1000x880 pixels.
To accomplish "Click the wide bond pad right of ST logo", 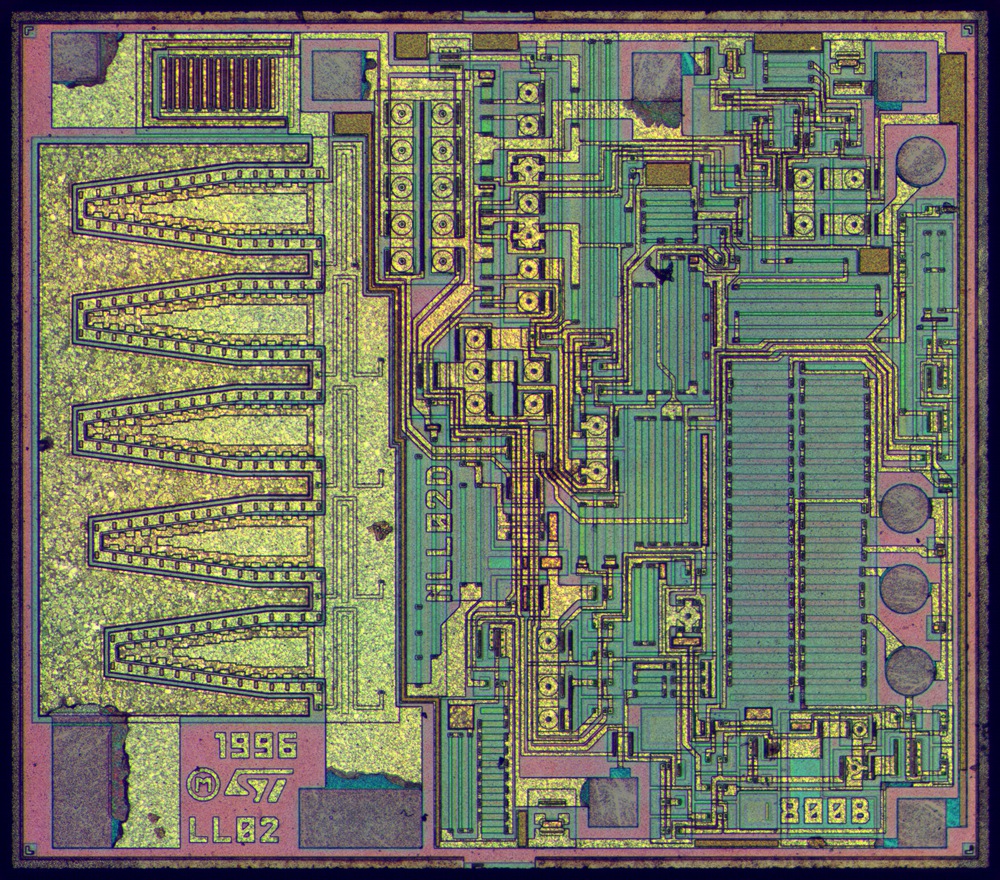I will click(x=359, y=815).
